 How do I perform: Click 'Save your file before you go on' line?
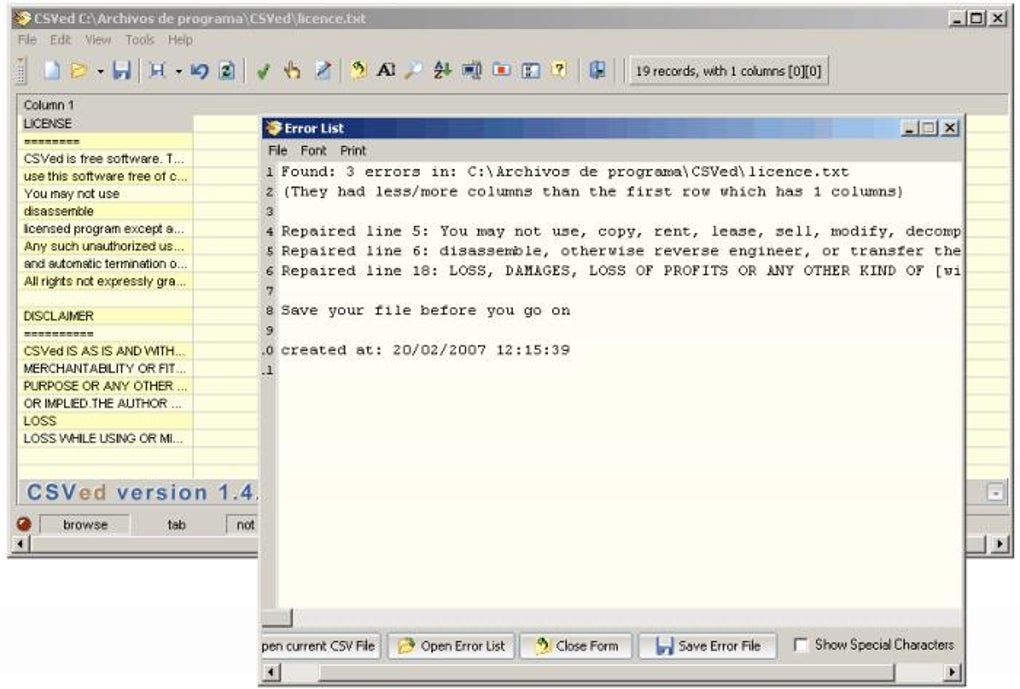pos(425,310)
